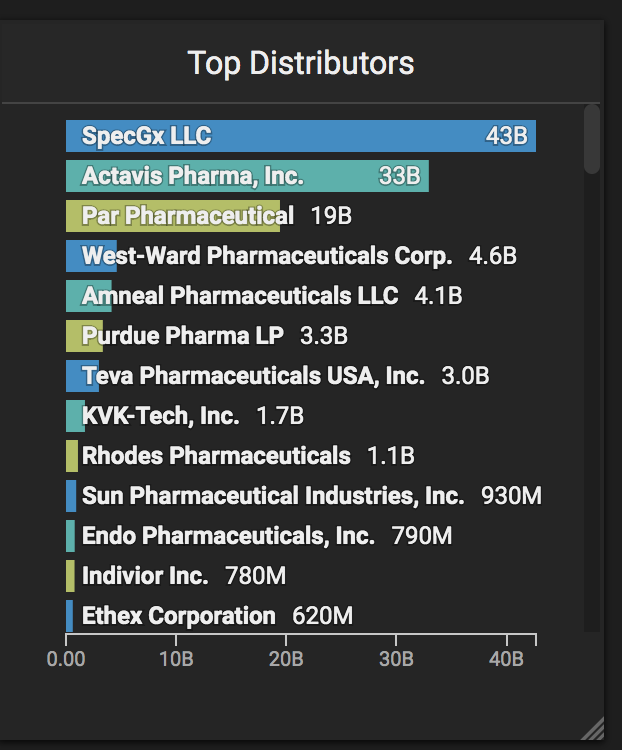This screenshot has width=622, height=750.
Task: Select West-Ward Pharmaceuticals Corp. bar
Action: tap(91, 256)
